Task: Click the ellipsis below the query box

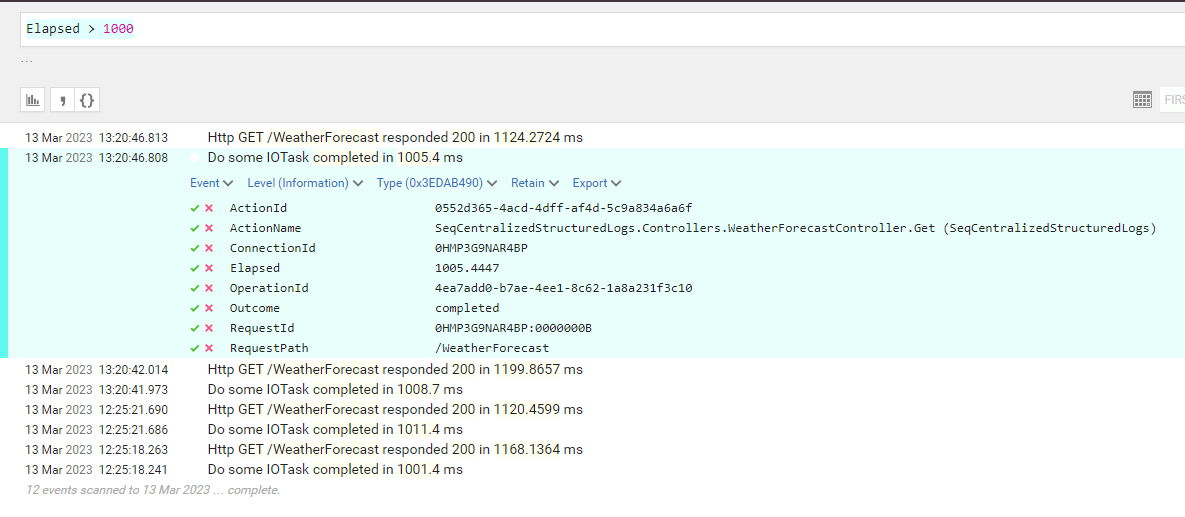Action: pyautogui.click(x=27, y=60)
